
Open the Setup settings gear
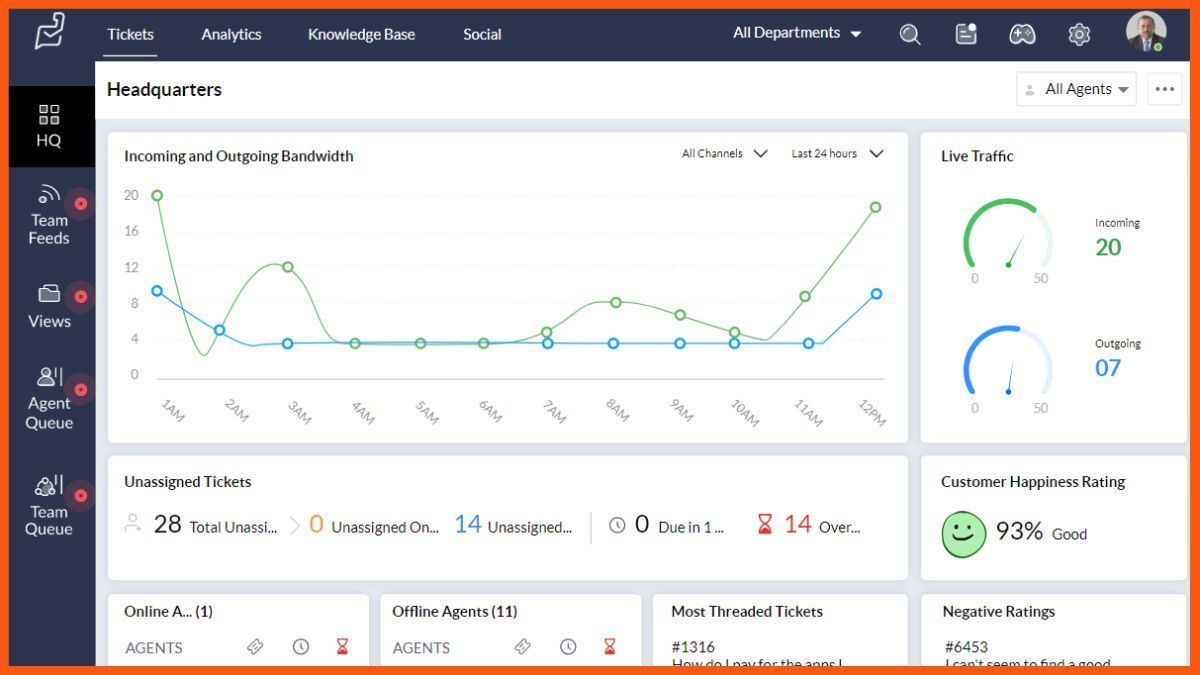click(1079, 33)
